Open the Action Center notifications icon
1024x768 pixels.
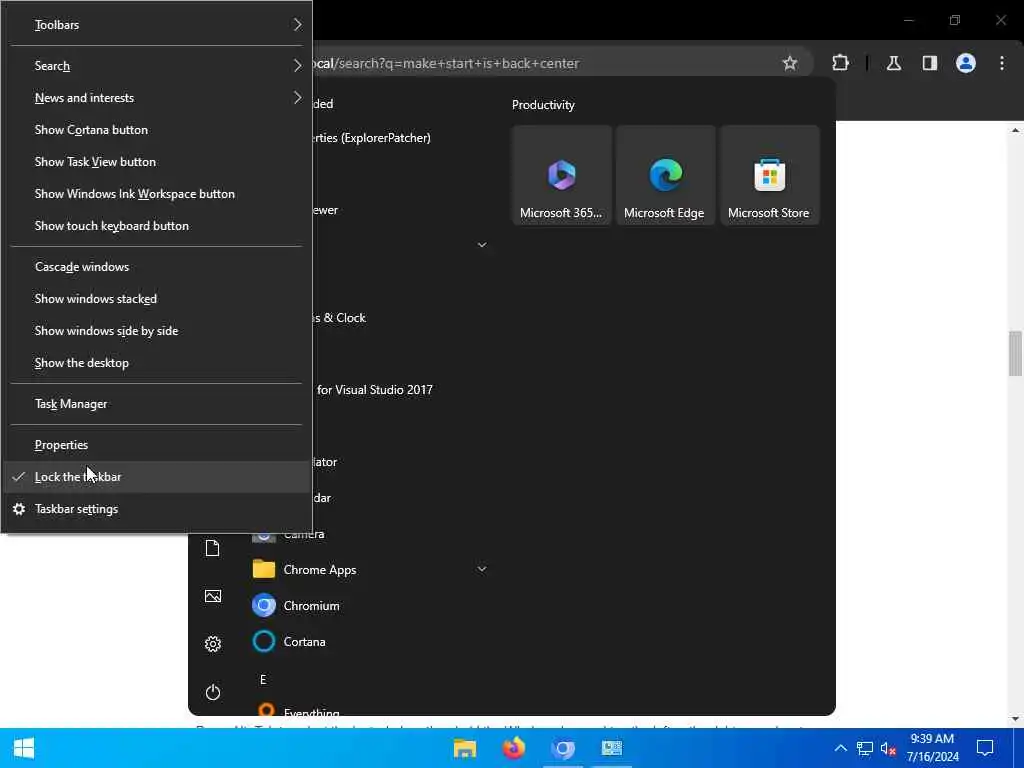(x=985, y=748)
